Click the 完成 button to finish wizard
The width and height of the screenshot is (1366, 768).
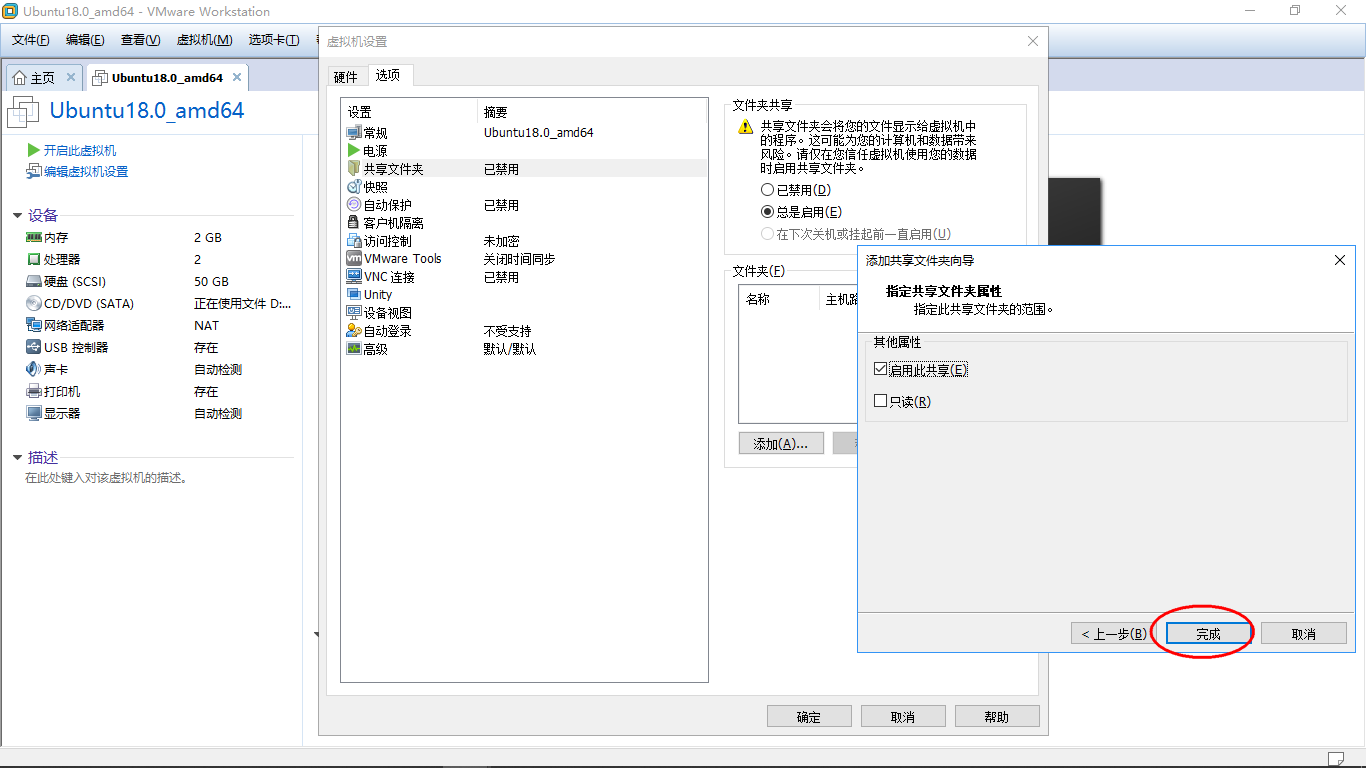coord(1207,632)
